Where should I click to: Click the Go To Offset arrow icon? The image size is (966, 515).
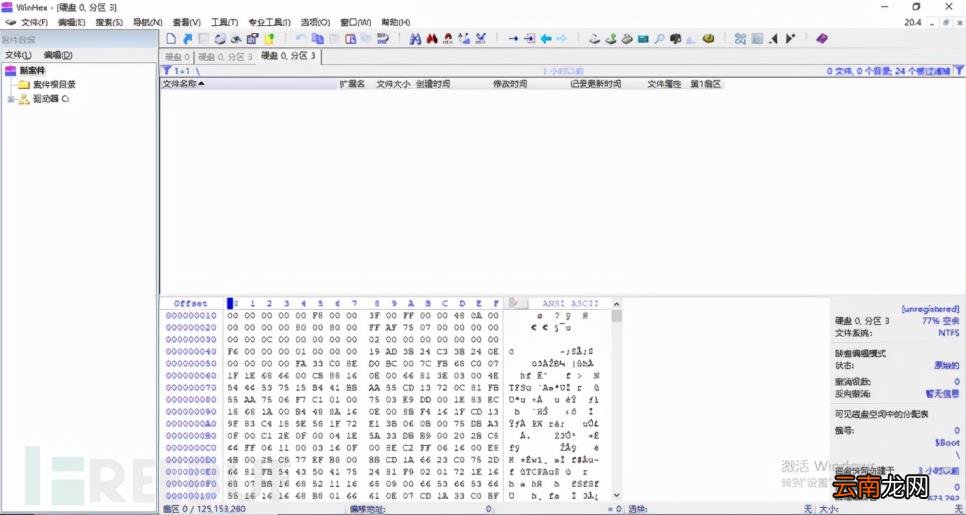[513, 39]
